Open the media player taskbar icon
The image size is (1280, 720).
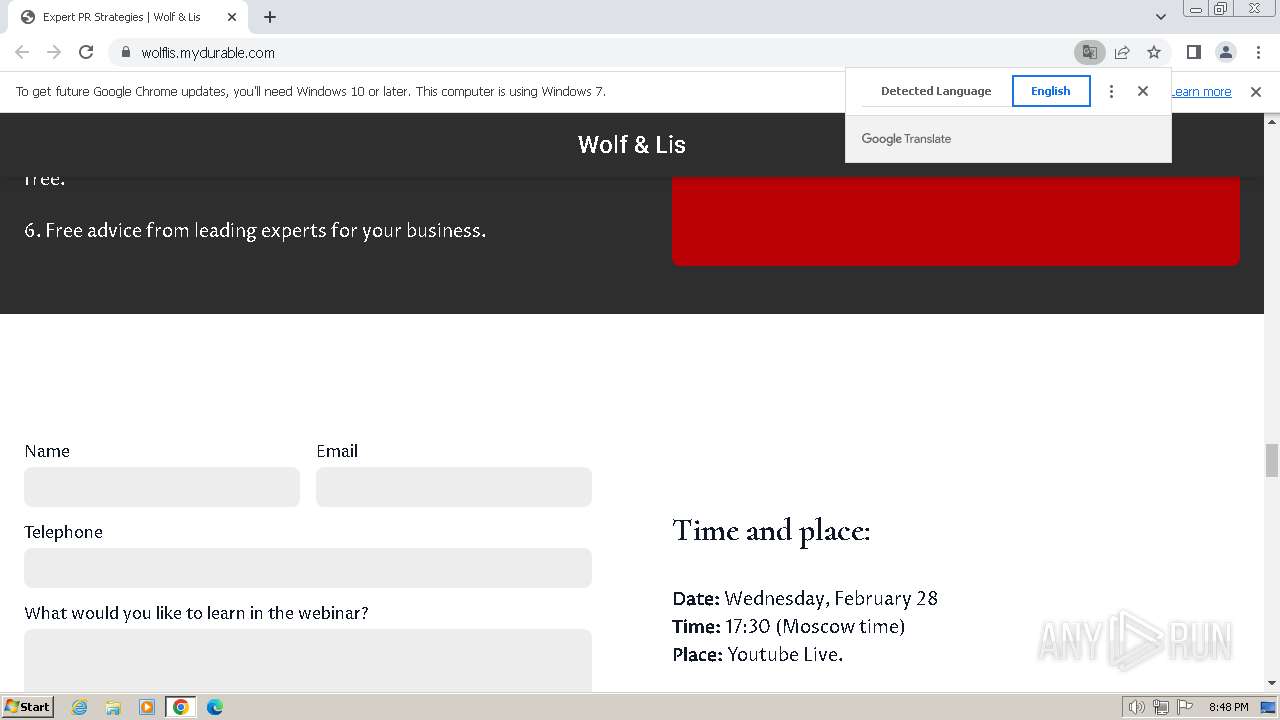(147, 707)
